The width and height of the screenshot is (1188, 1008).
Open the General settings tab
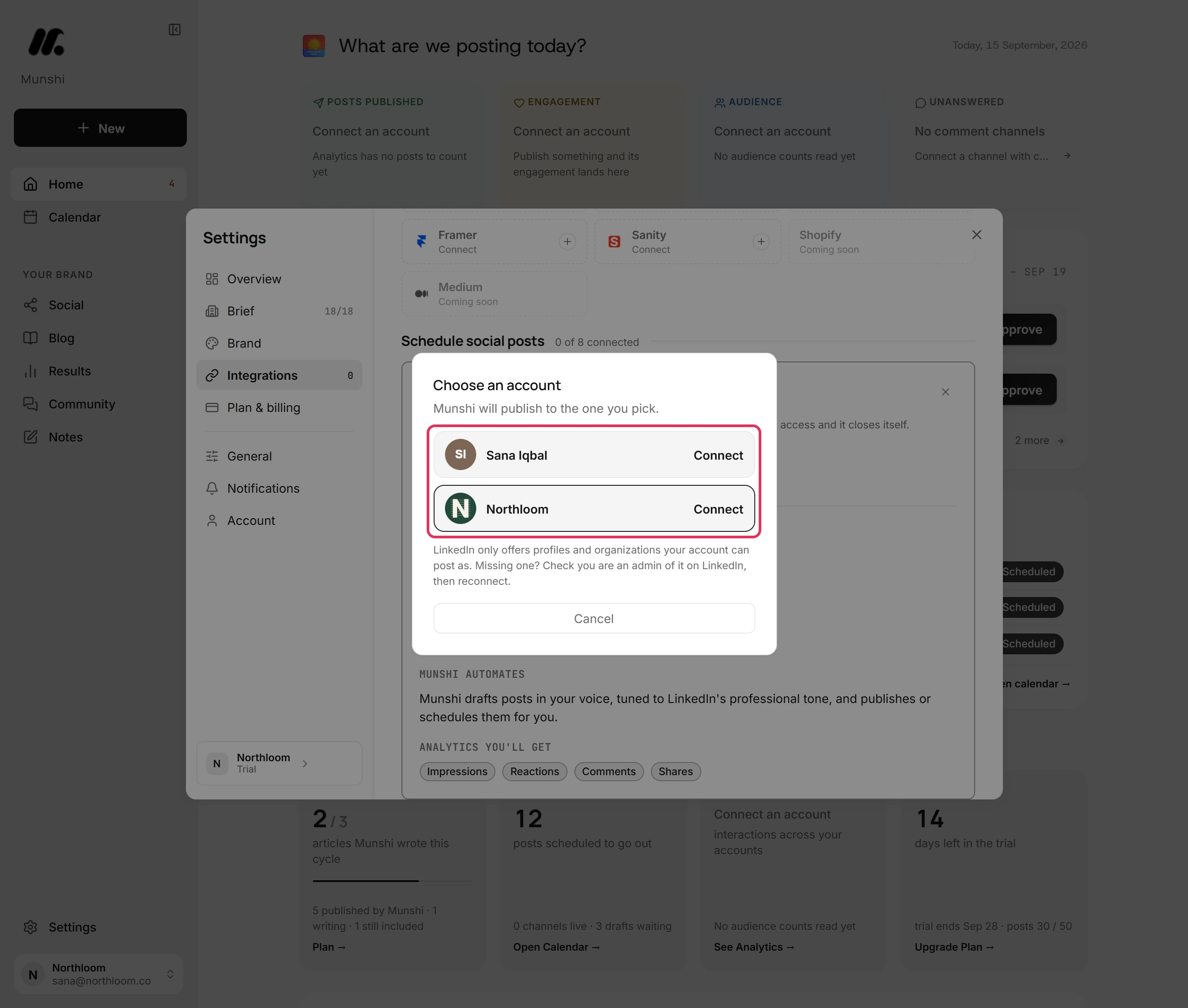[x=279, y=456]
